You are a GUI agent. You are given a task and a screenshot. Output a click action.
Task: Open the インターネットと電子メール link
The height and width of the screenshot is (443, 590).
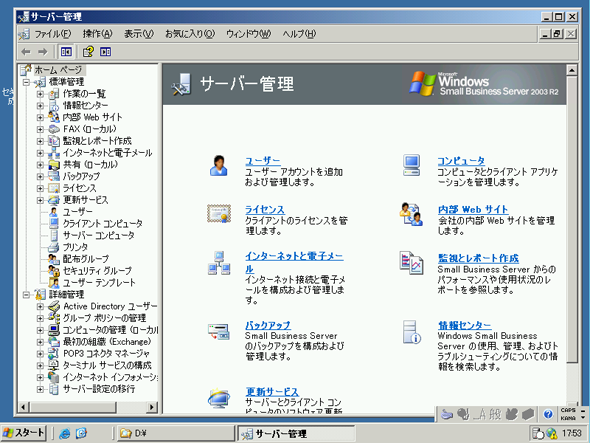click(x=294, y=262)
